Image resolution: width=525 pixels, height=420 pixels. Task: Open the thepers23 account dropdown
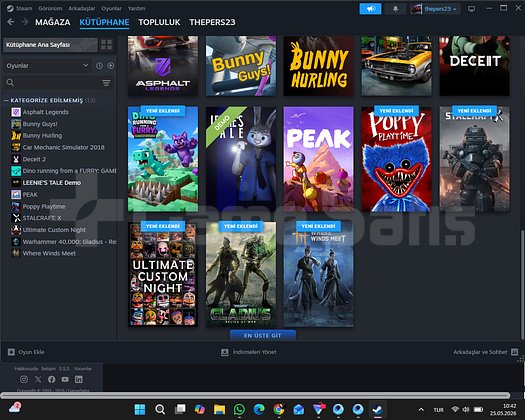(x=435, y=9)
